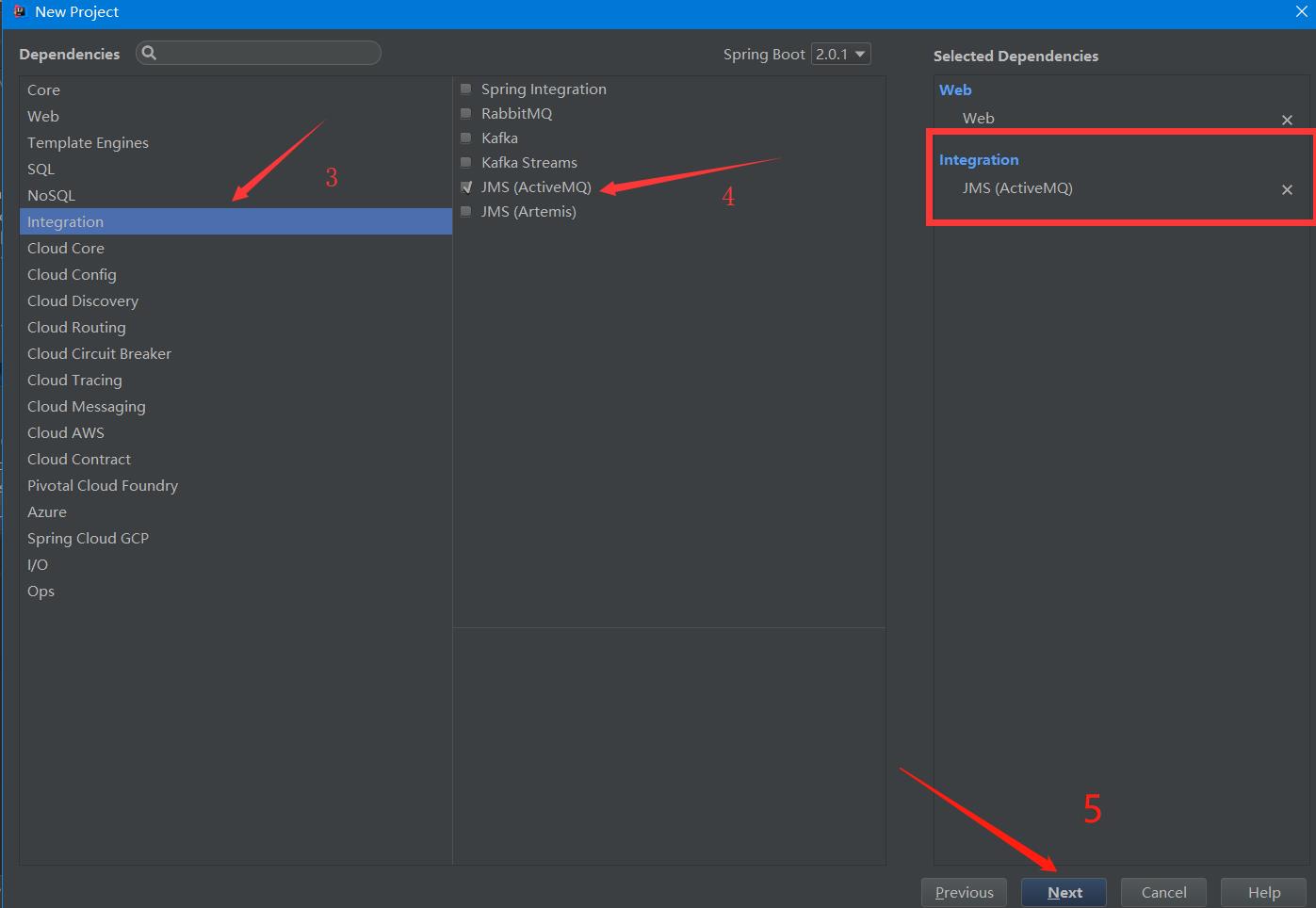
Task: Select Cloud Messaging category
Action: tap(236, 406)
